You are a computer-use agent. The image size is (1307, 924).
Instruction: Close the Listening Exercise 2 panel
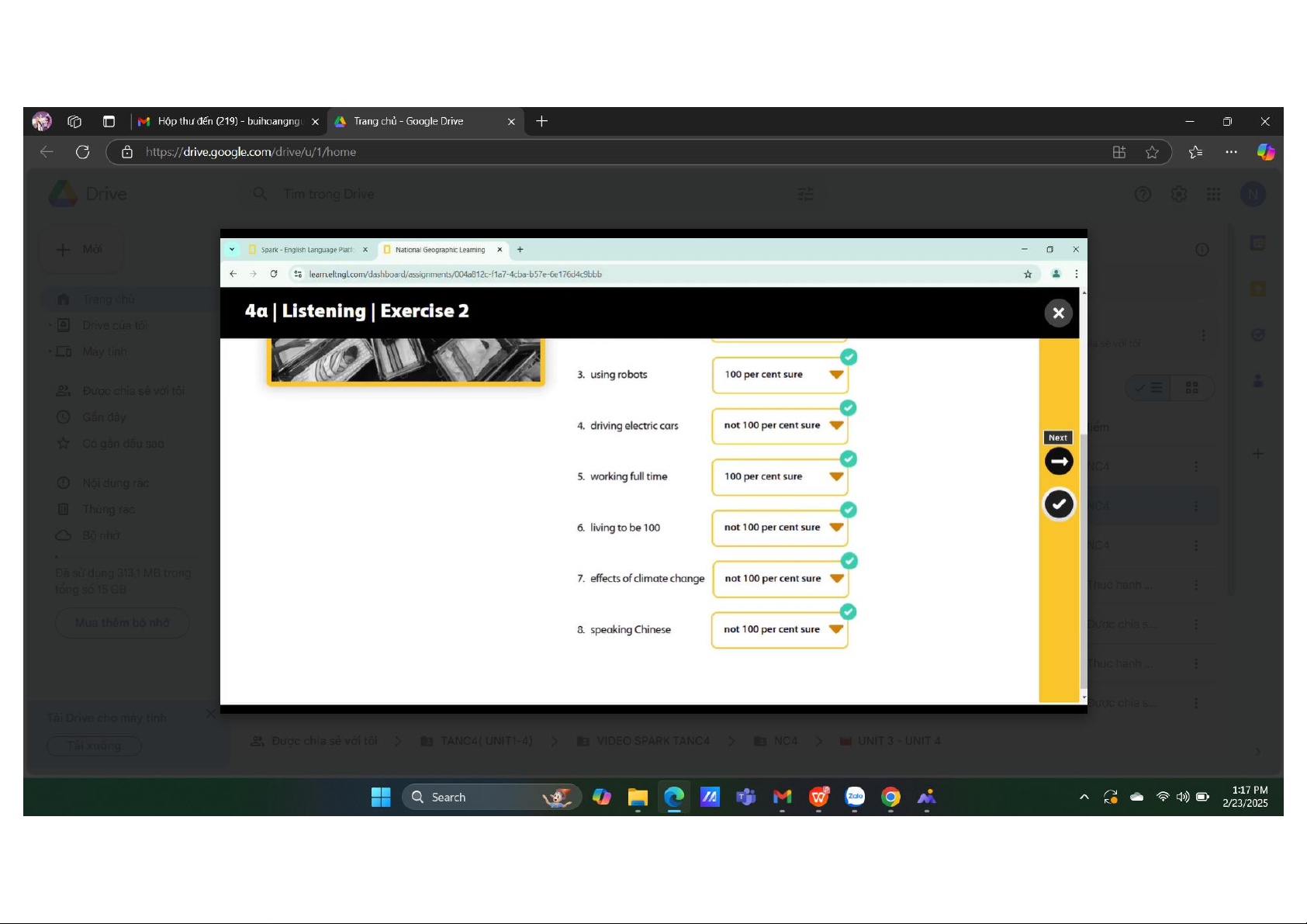[x=1058, y=313]
